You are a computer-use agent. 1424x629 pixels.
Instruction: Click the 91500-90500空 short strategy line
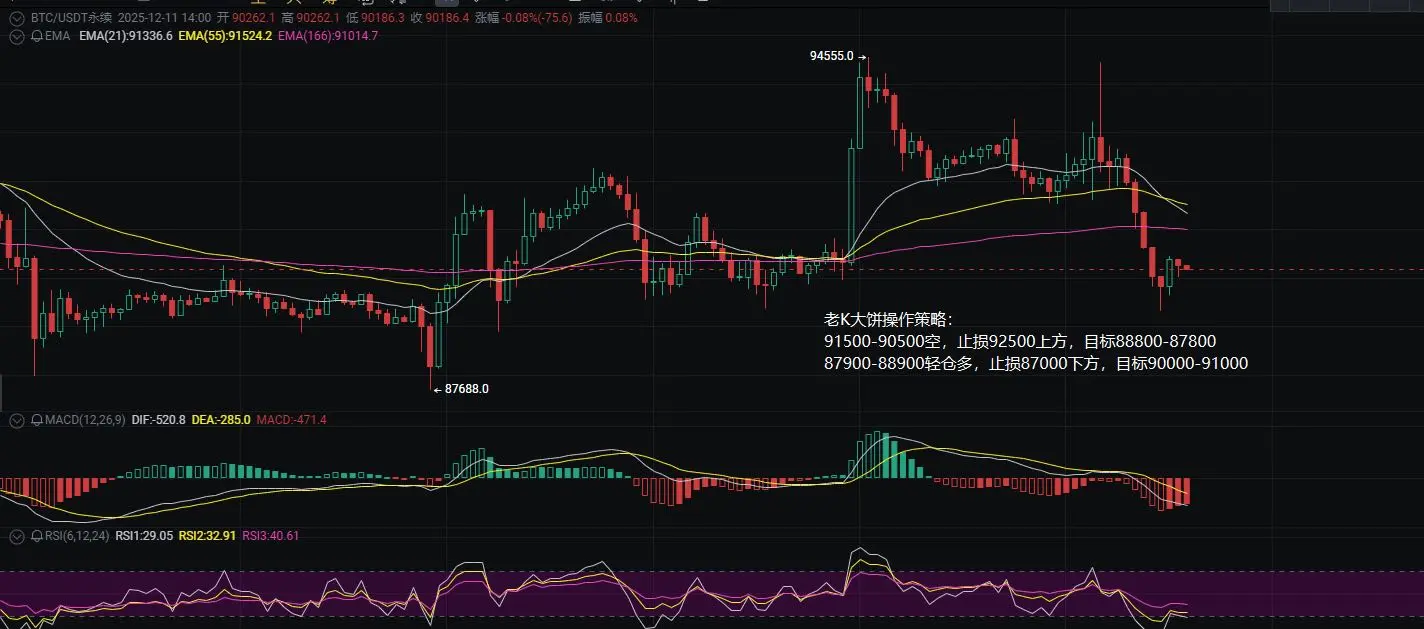click(1020, 342)
